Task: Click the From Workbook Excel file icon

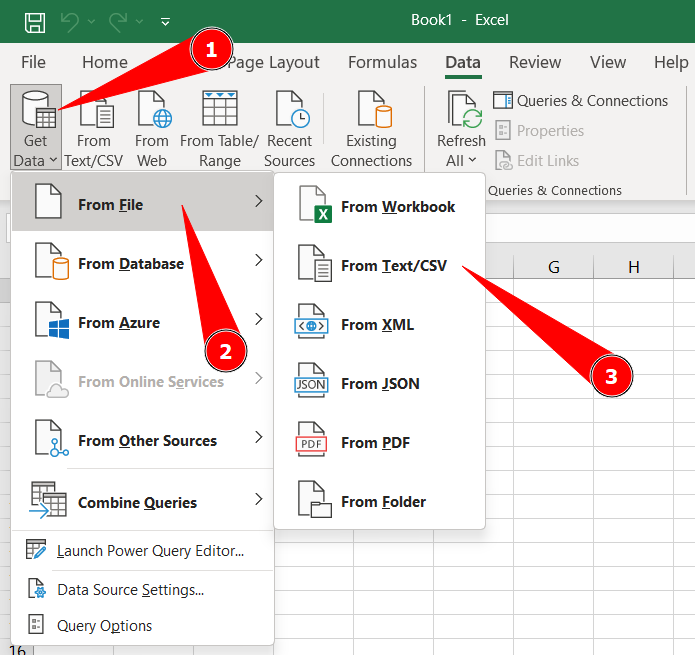Action: pos(315,205)
